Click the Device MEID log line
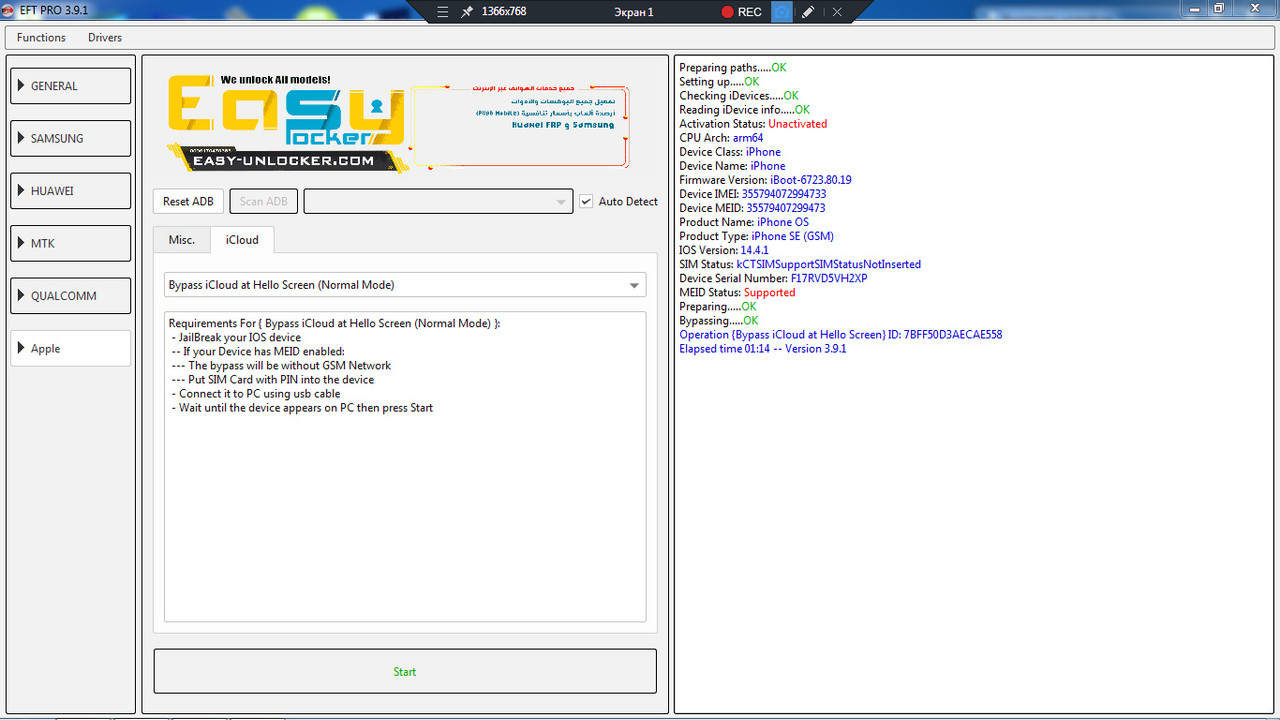Screen dimensions: 1280x720 tap(752, 208)
